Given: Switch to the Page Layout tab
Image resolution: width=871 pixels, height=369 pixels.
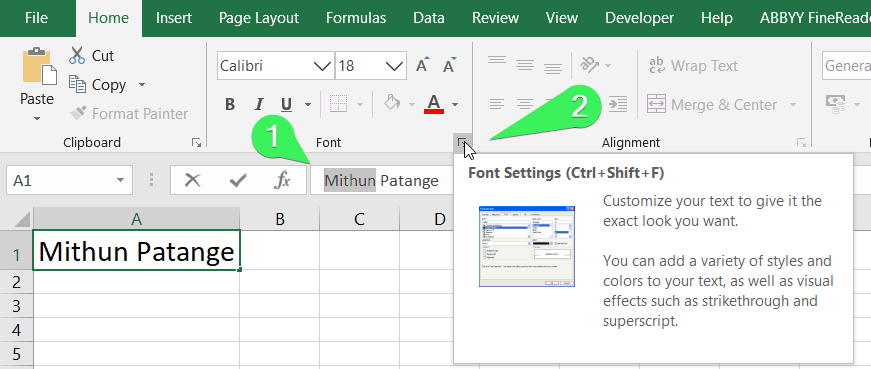Looking at the screenshot, I should click(x=259, y=18).
